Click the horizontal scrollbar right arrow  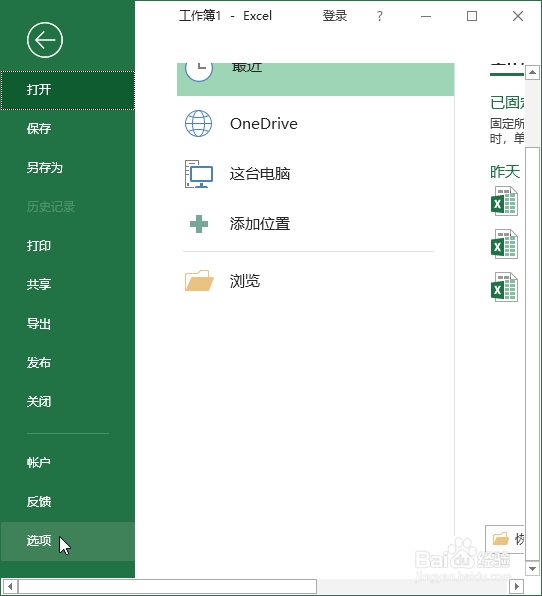coord(517,586)
